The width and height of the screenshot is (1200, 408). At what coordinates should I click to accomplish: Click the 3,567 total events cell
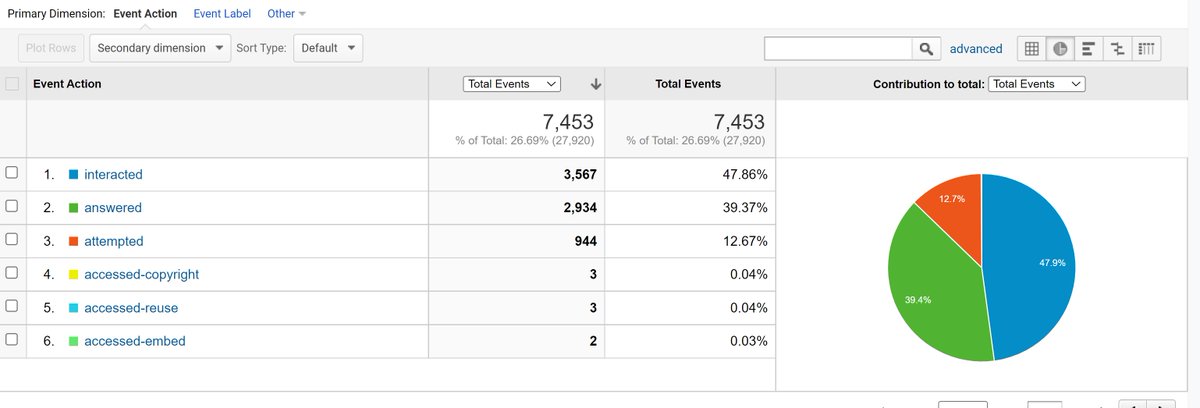coord(516,174)
